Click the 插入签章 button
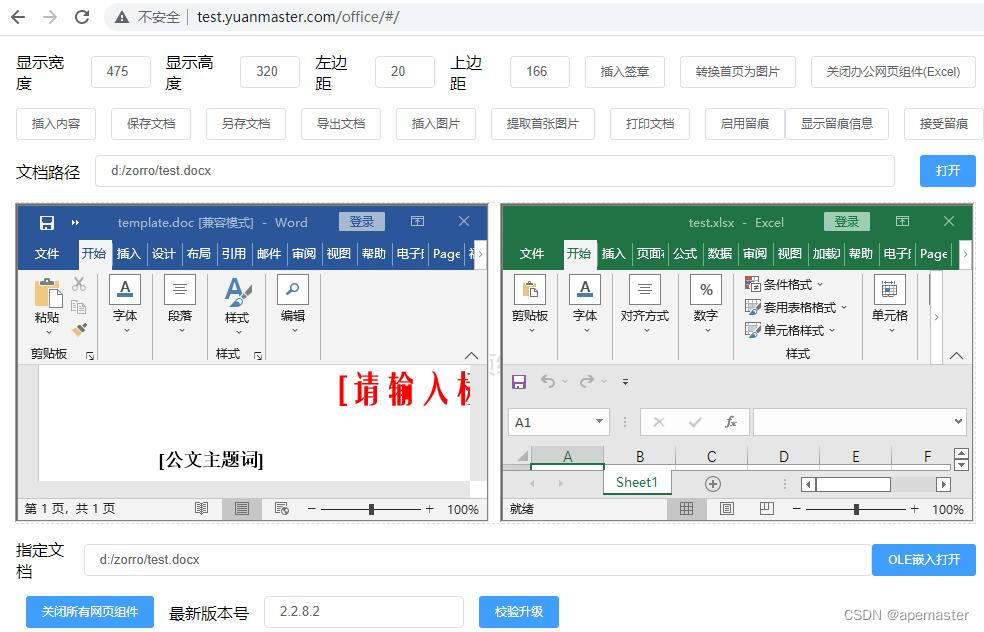Screen dimensions: 984x632 point(624,72)
